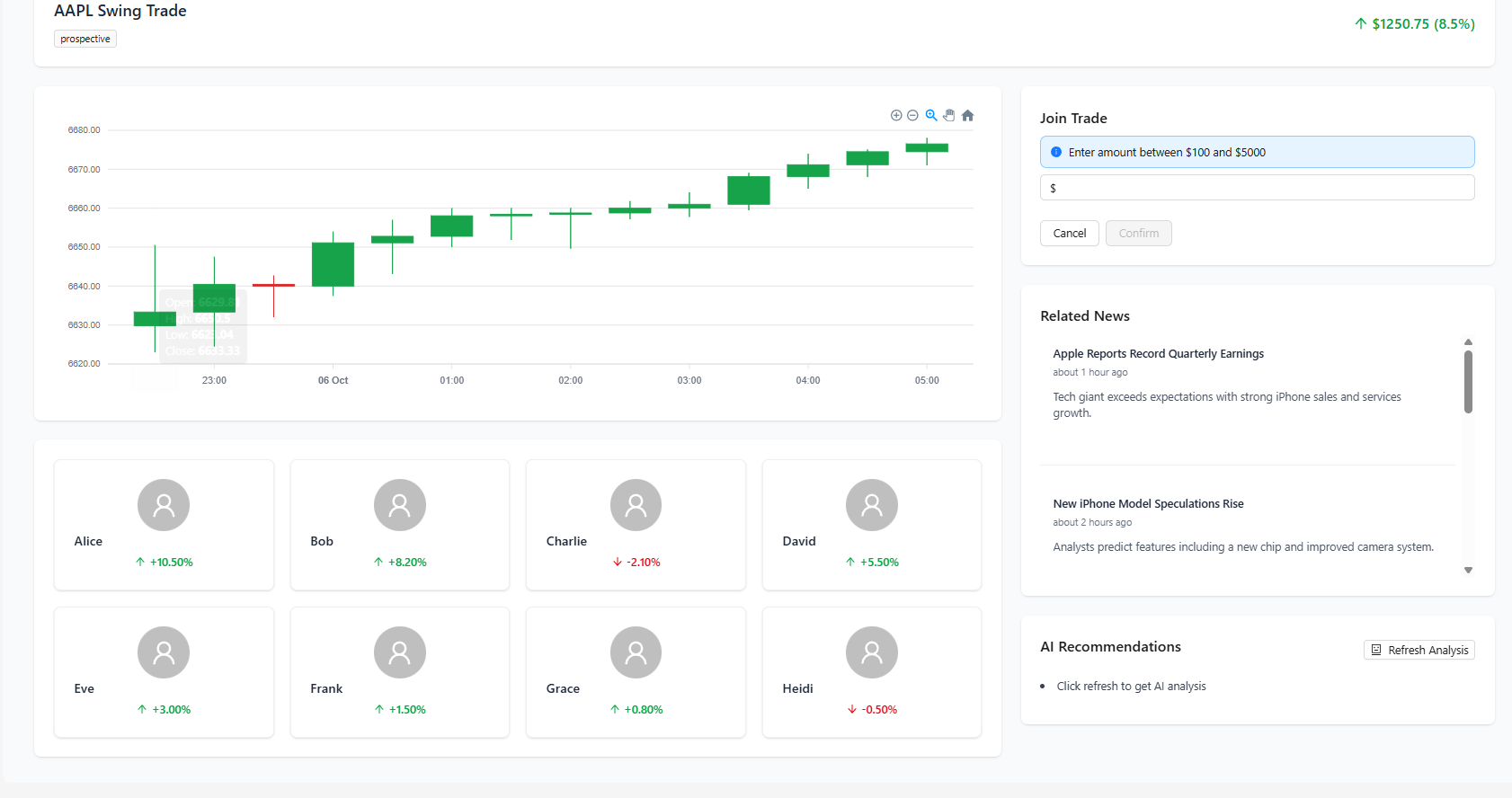Click the David name label
The height and width of the screenshot is (798, 1512).
pos(799,541)
